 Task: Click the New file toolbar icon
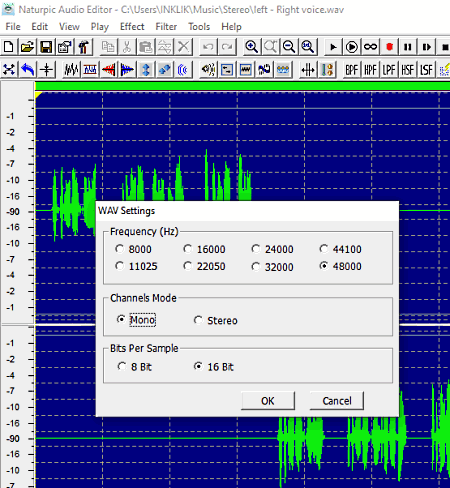coord(9,47)
